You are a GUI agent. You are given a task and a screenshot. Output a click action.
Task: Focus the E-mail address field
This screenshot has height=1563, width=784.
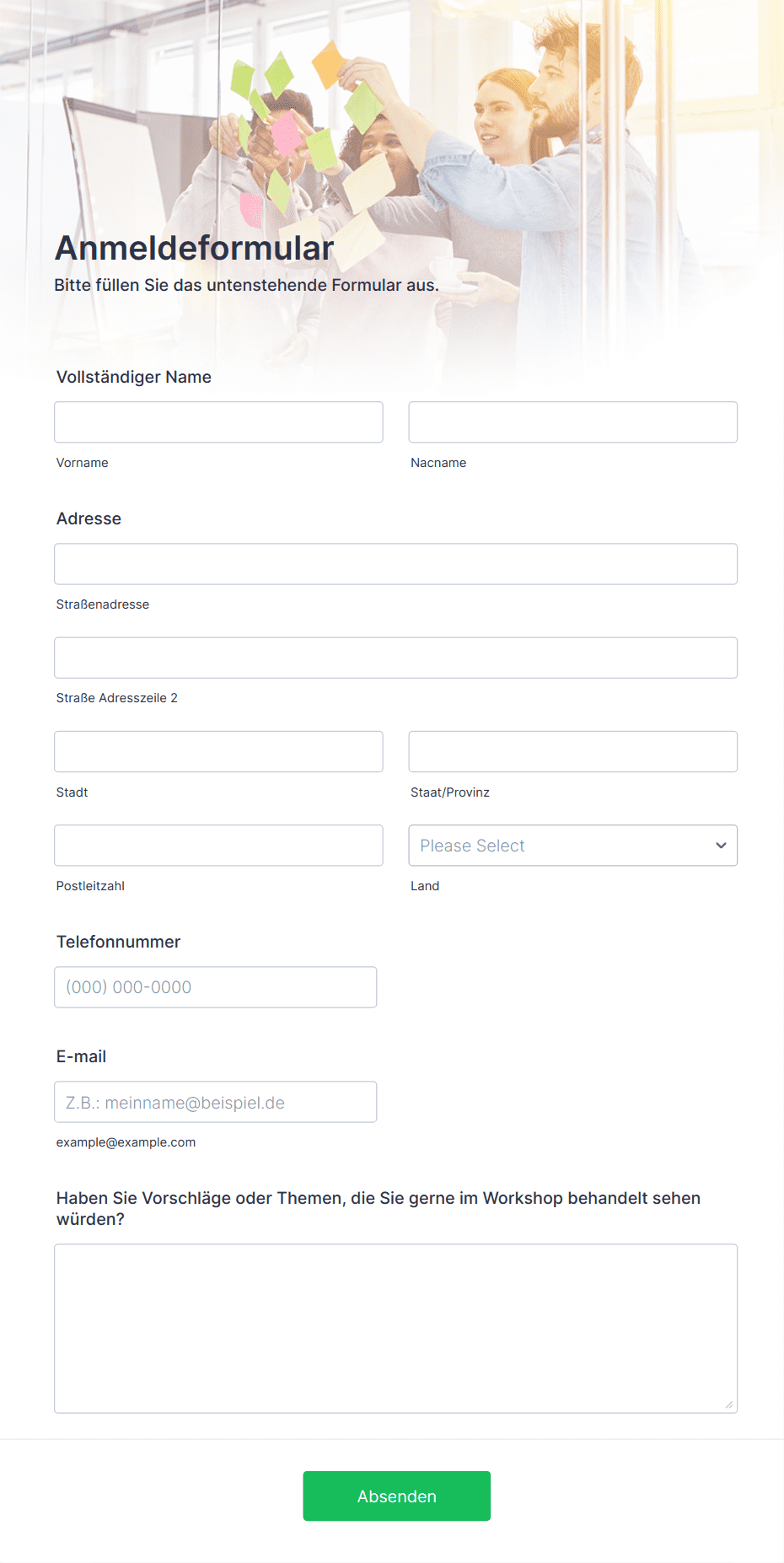215,1102
